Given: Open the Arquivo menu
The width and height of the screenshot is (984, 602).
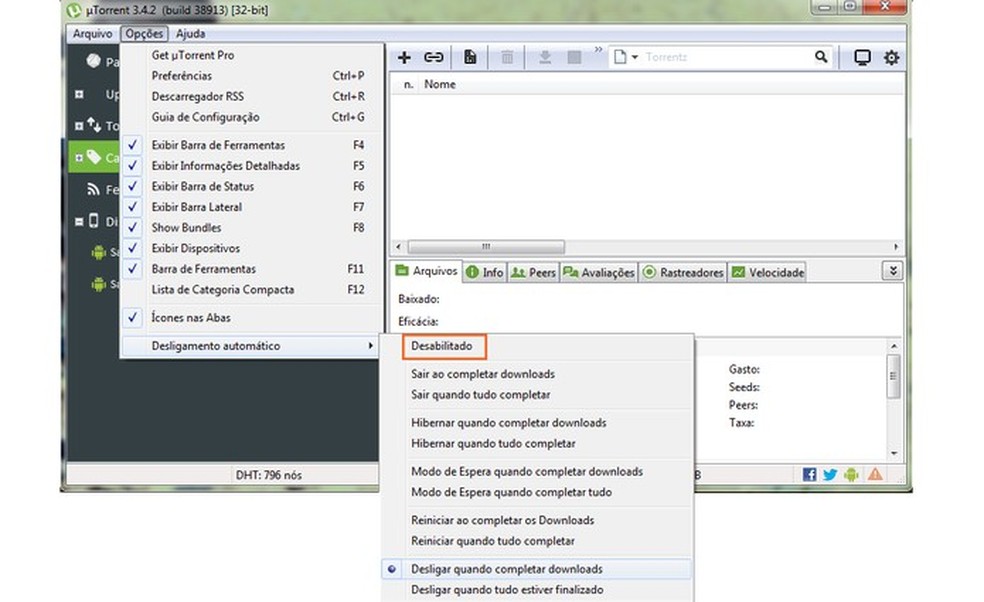Looking at the screenshot, I should 92,34.
